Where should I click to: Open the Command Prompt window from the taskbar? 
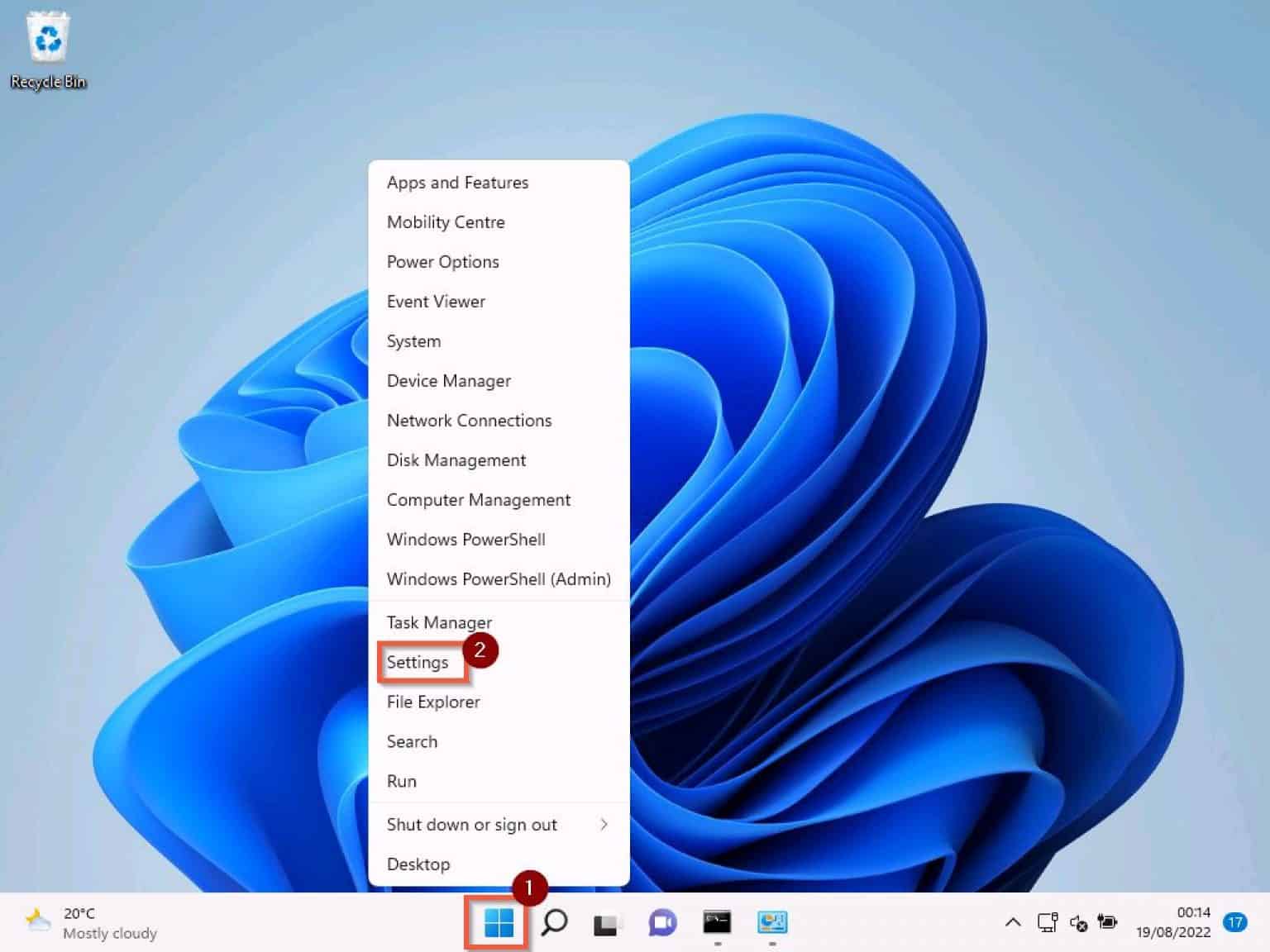coord(717,923)
